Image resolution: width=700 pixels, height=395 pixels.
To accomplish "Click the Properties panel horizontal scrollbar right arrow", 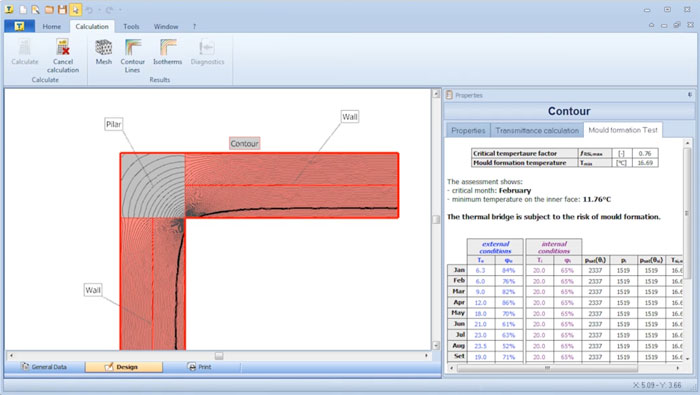I will click(678, 368).
